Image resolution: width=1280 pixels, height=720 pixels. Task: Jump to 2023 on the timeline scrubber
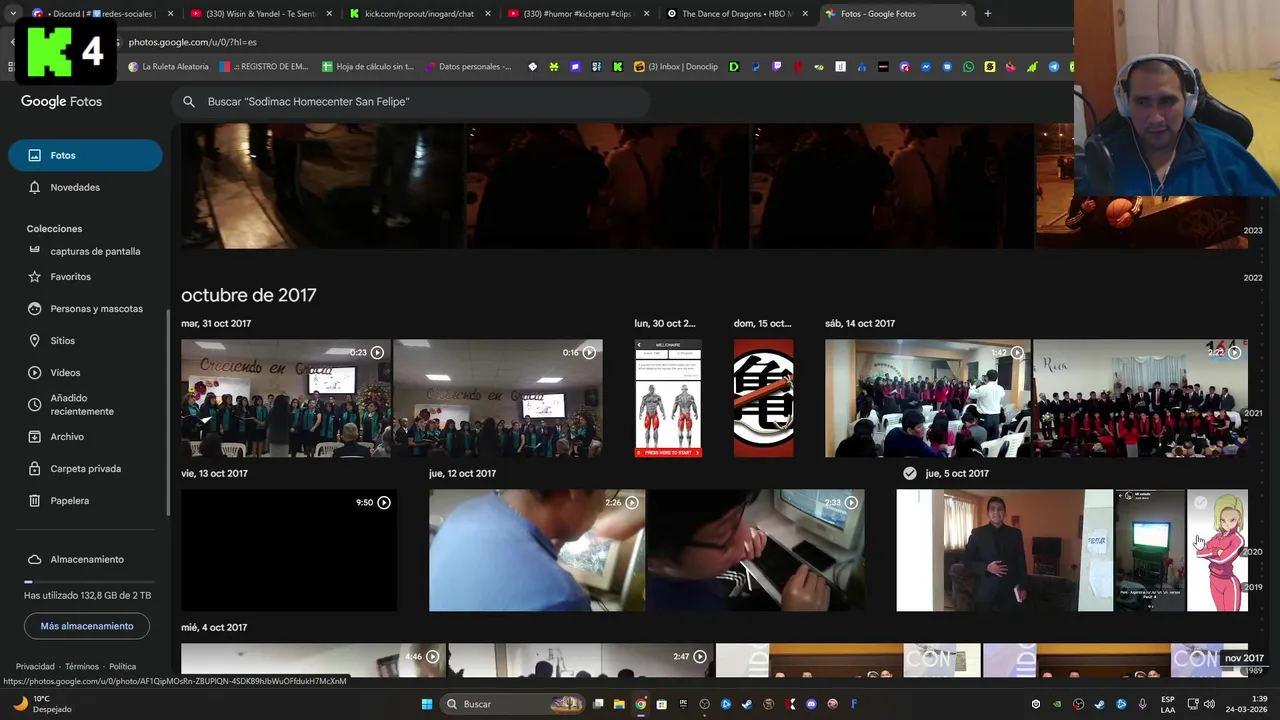click(x=1253, y=230)
